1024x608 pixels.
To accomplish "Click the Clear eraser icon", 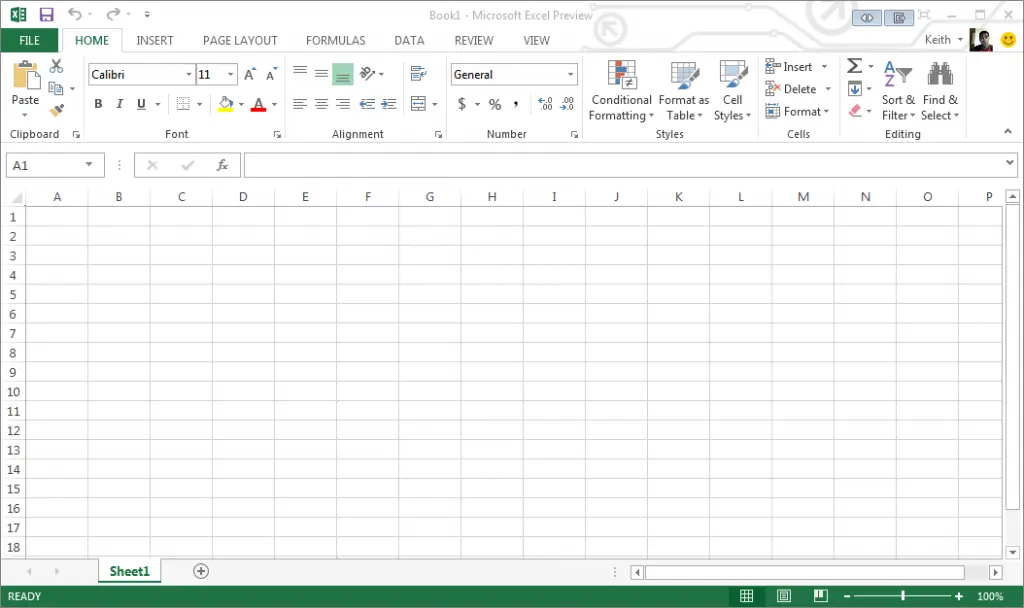I will pyautogui.click(x=855, y=111).
